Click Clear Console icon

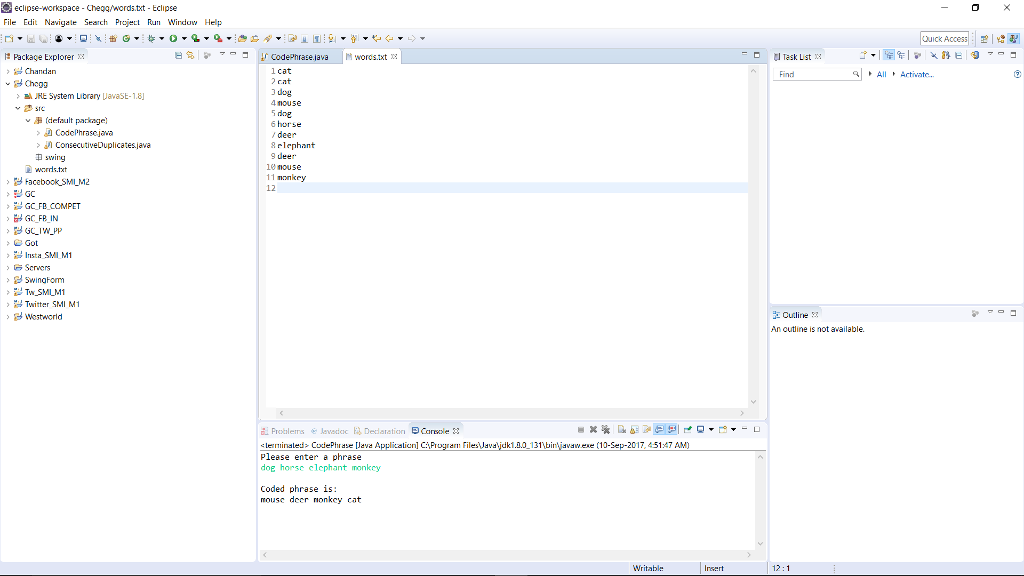click(622, 430)
